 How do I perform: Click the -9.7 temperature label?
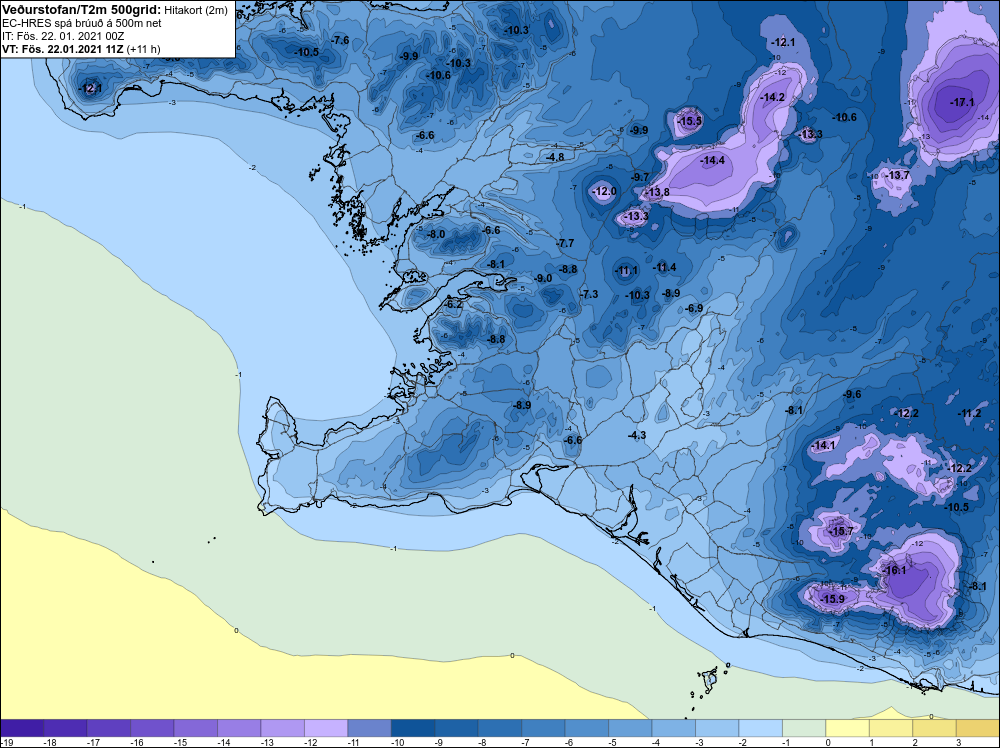click(640, 177)
